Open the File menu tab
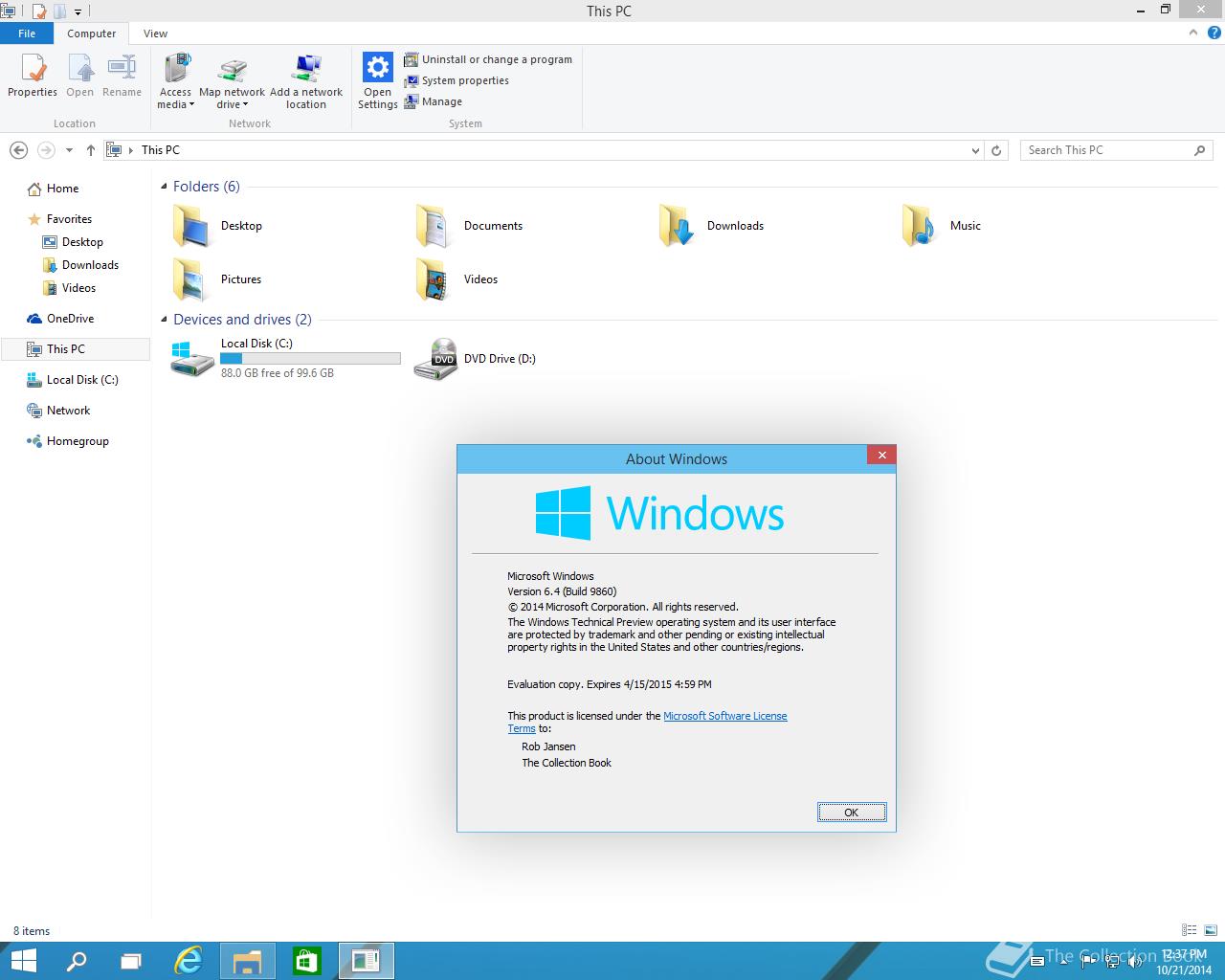Image resolution: width=1225 pixels, height=980 pixels. pos(27,33)
